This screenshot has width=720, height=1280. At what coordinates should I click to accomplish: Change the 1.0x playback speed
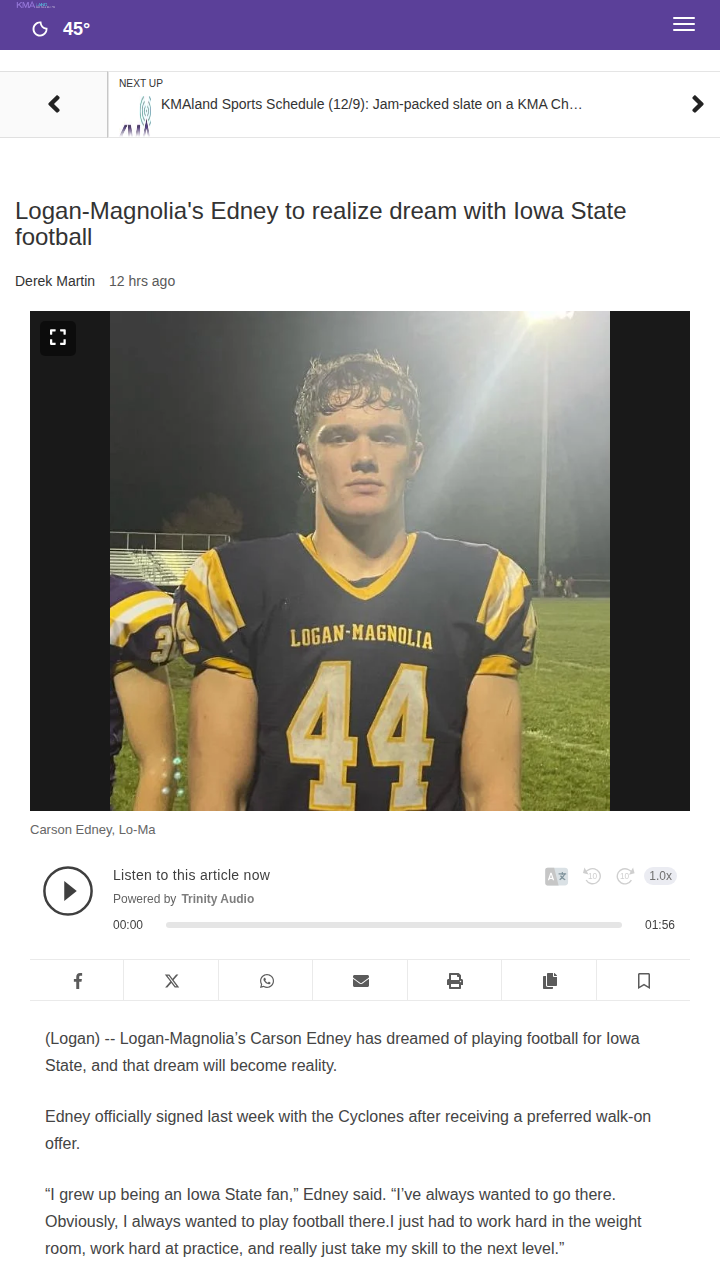[660, 876]
